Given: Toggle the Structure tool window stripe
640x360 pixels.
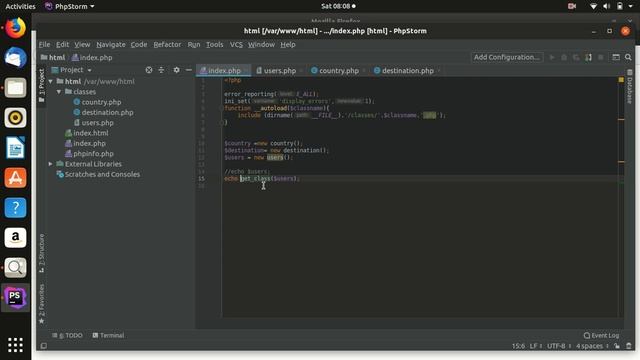Looking at the screenshot, I should tap(42, 253).
